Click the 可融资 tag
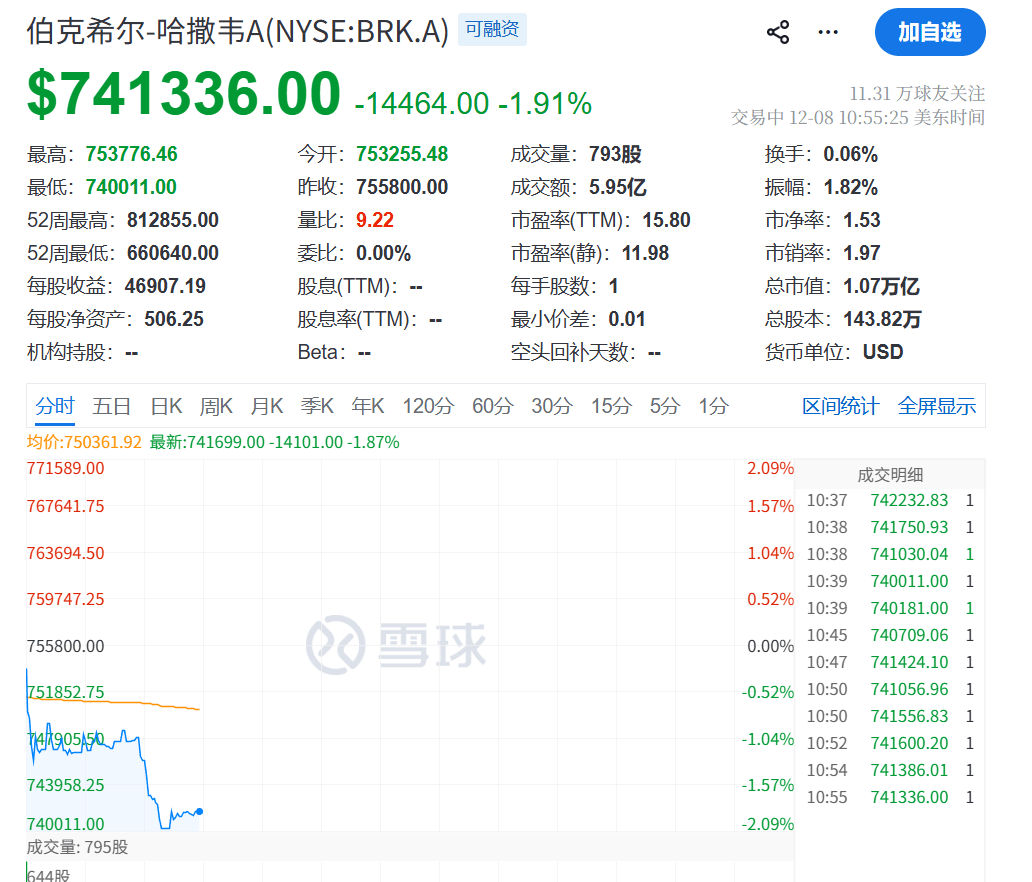1032x882 pixels. click(x=492, y=30)
